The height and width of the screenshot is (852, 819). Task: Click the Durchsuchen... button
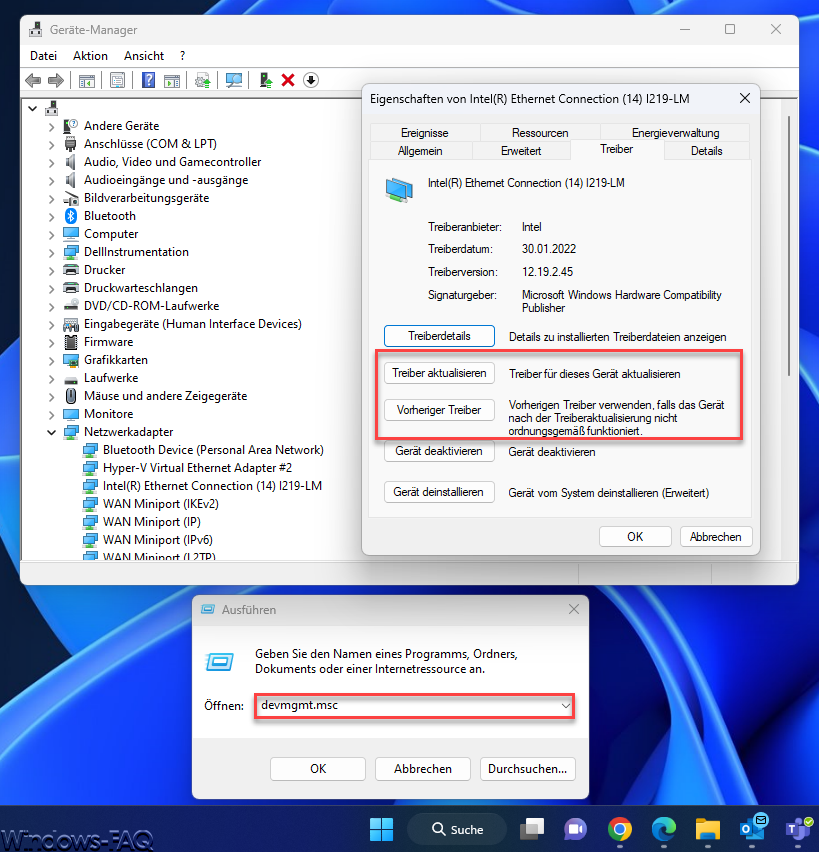click(x=527, y=769)
